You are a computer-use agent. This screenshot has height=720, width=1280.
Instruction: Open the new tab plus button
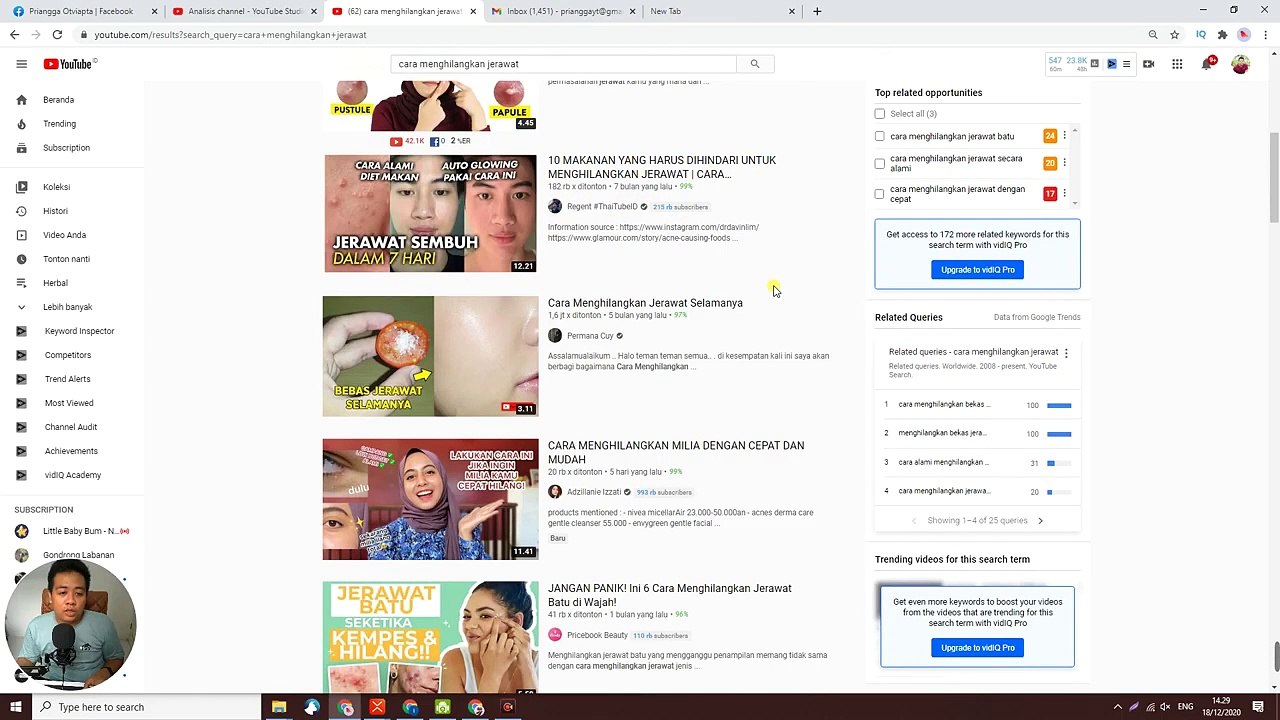817,11
